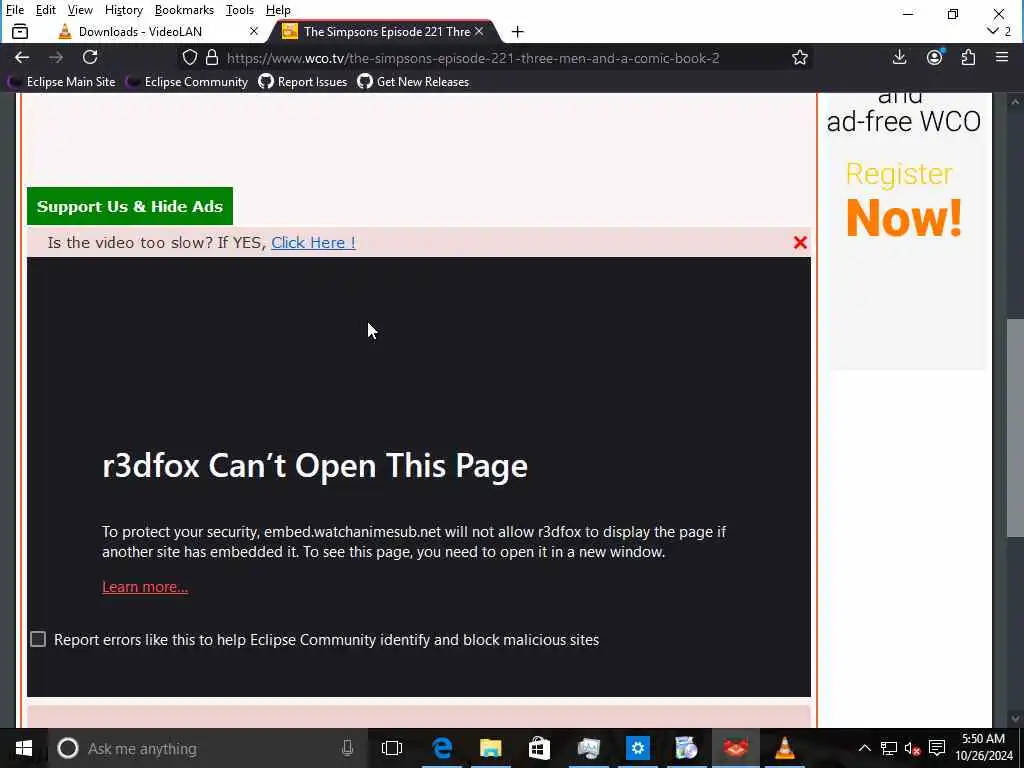Select The Simpsons Episode 221 tab
The height and width of the screenshot is (768, 1024).
point(387,31)
